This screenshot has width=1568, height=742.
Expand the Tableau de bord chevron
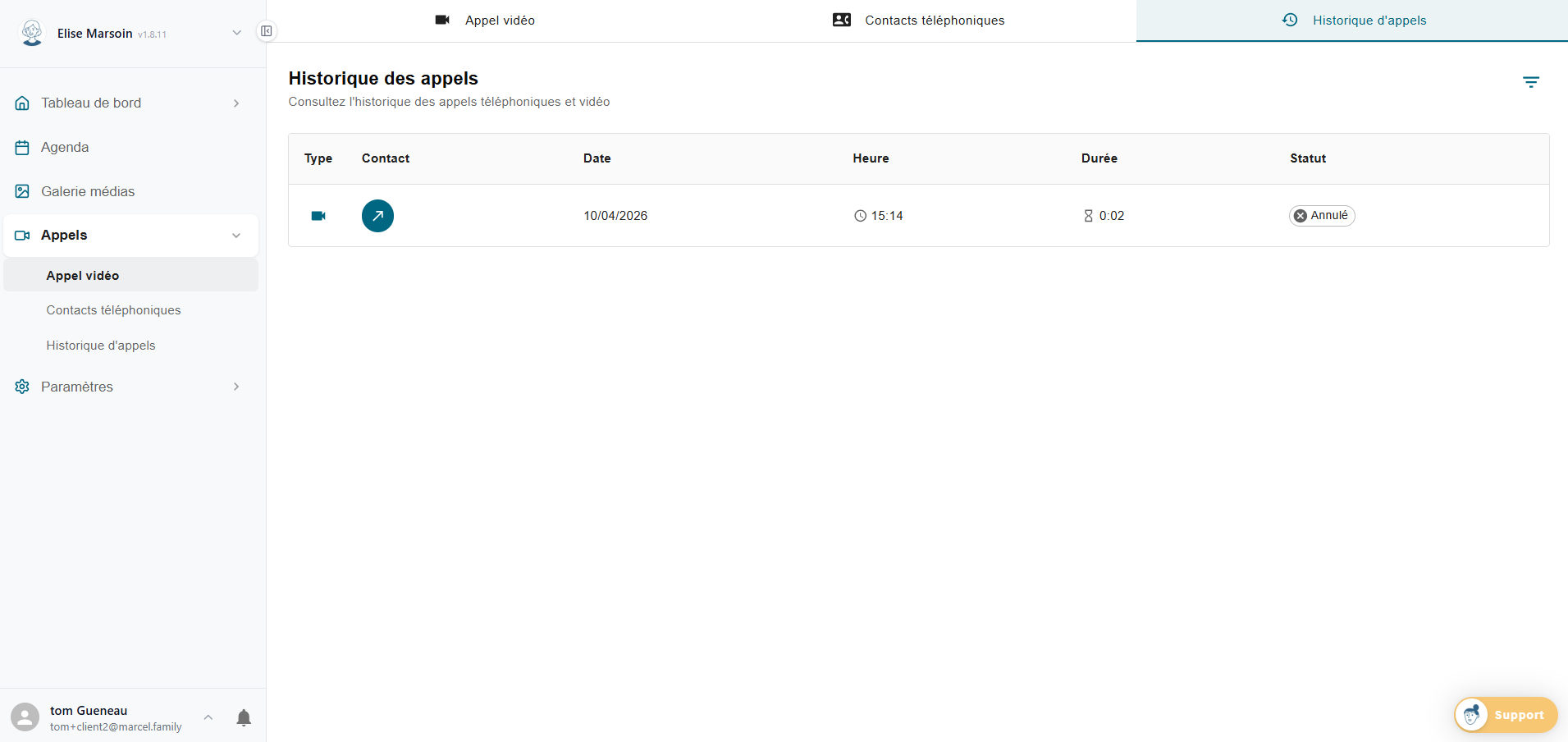[236, 103]
